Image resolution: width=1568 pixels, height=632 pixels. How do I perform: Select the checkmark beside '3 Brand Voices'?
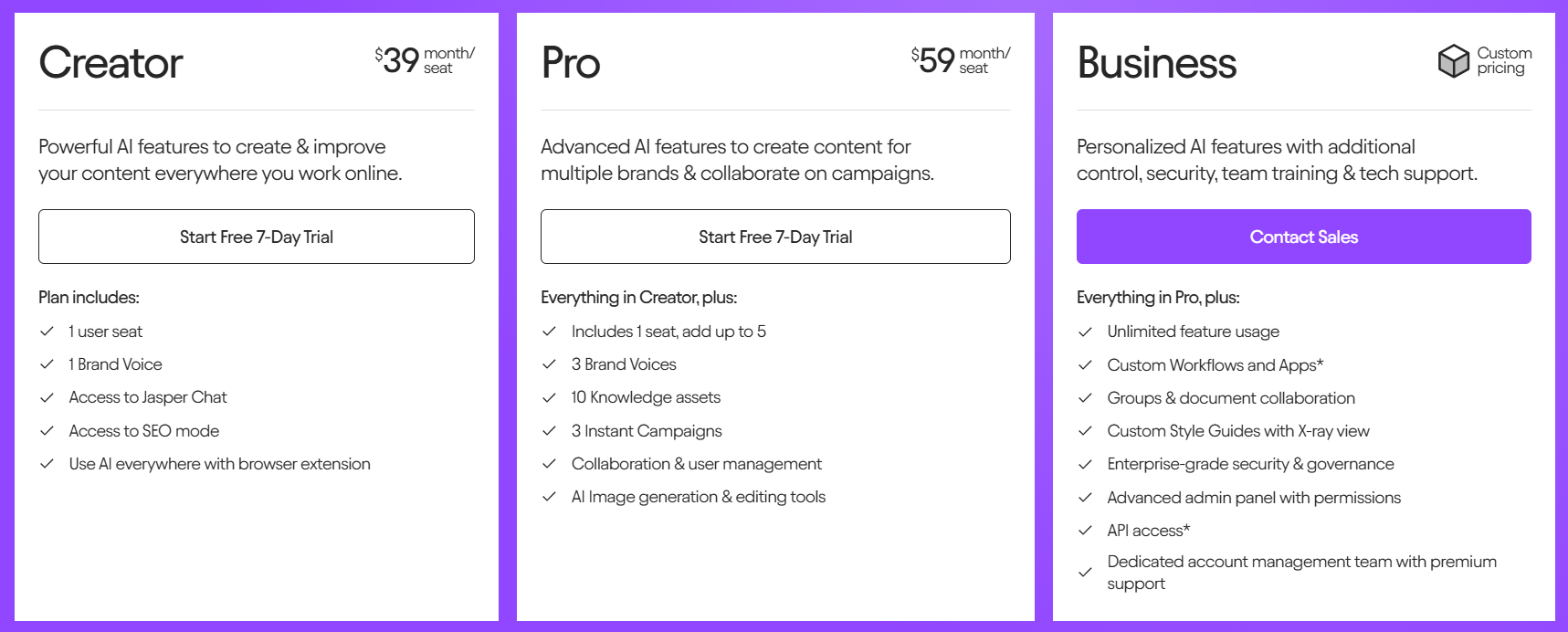550,364
